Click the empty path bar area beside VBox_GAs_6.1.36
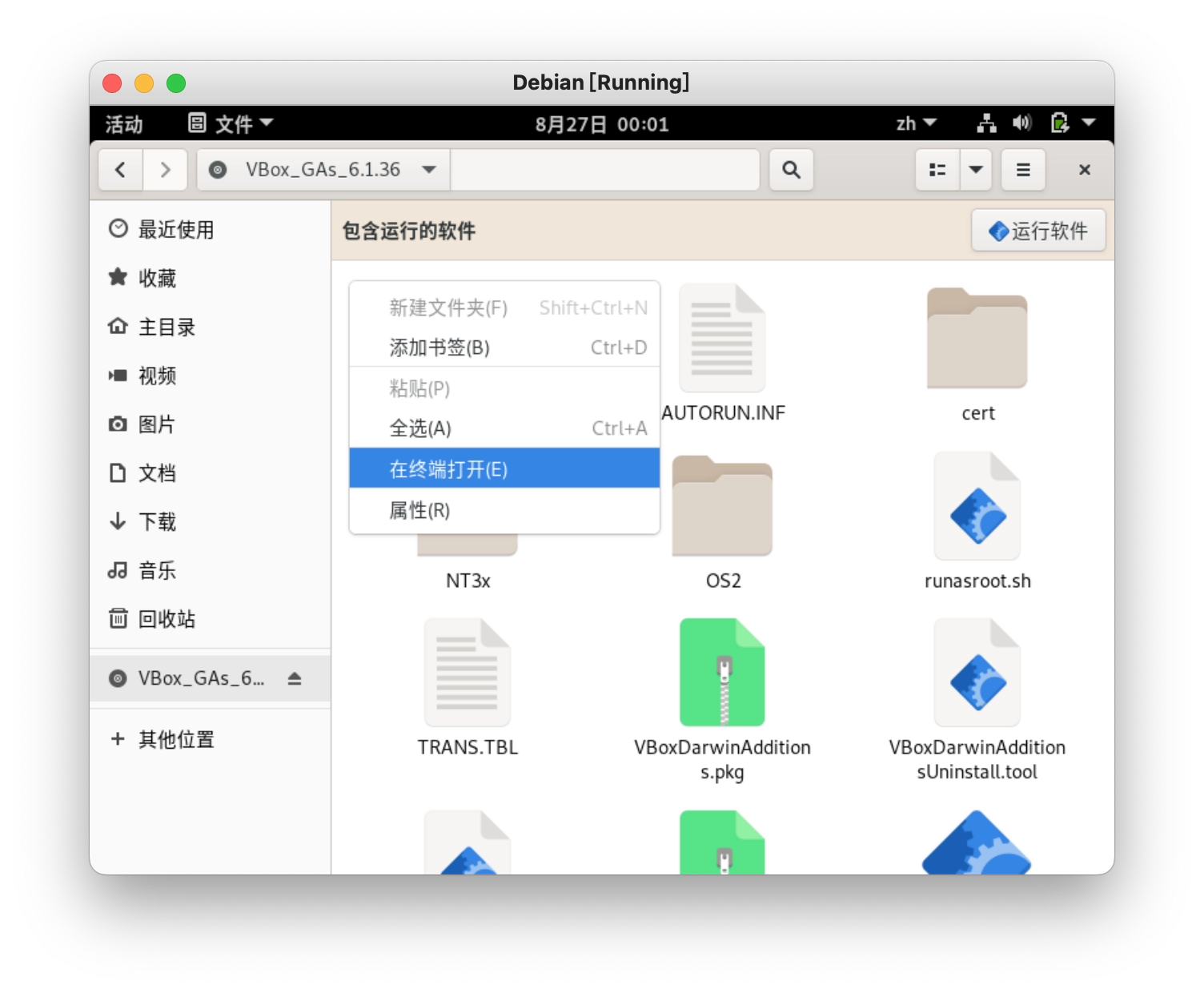 [604, 170]
